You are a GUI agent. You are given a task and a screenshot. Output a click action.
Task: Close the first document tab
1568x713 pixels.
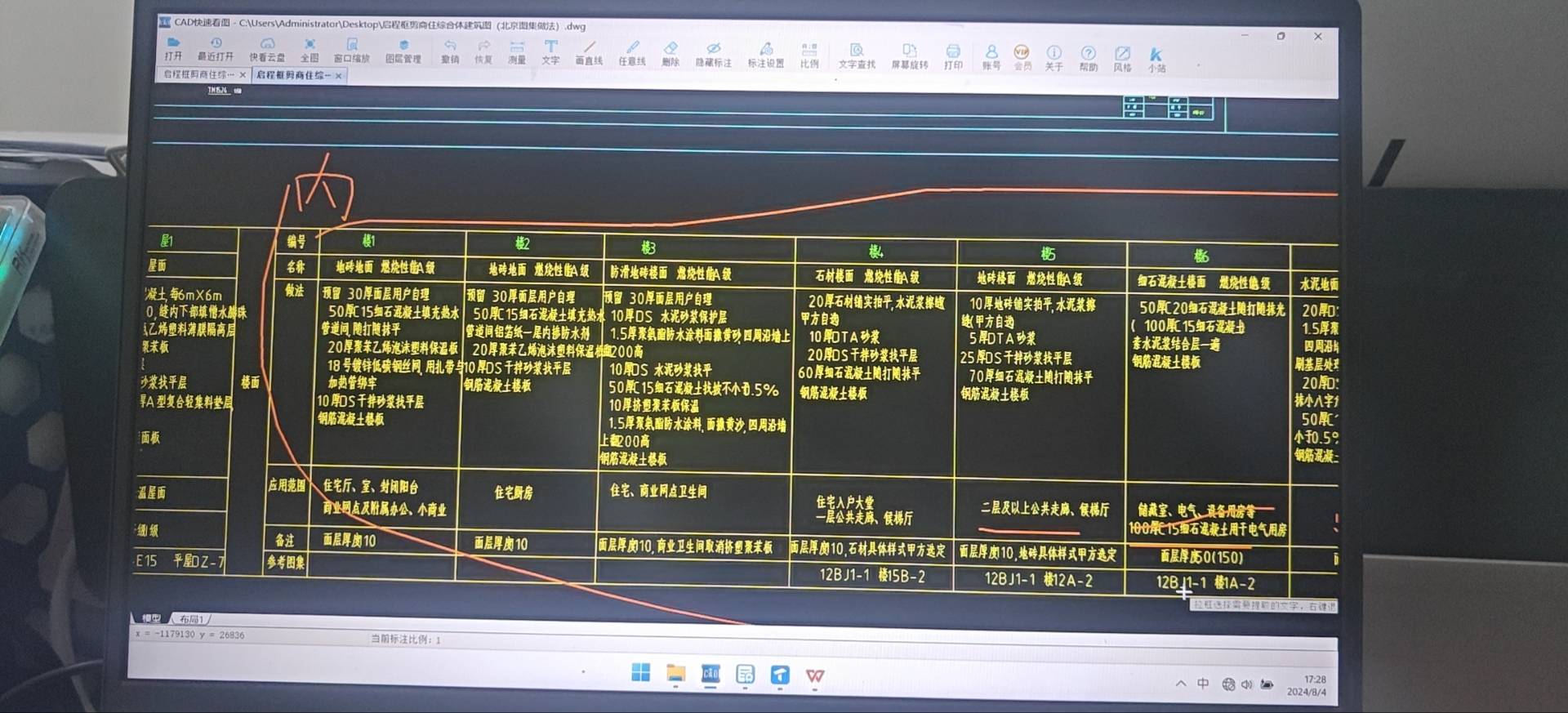click(243, 74)
